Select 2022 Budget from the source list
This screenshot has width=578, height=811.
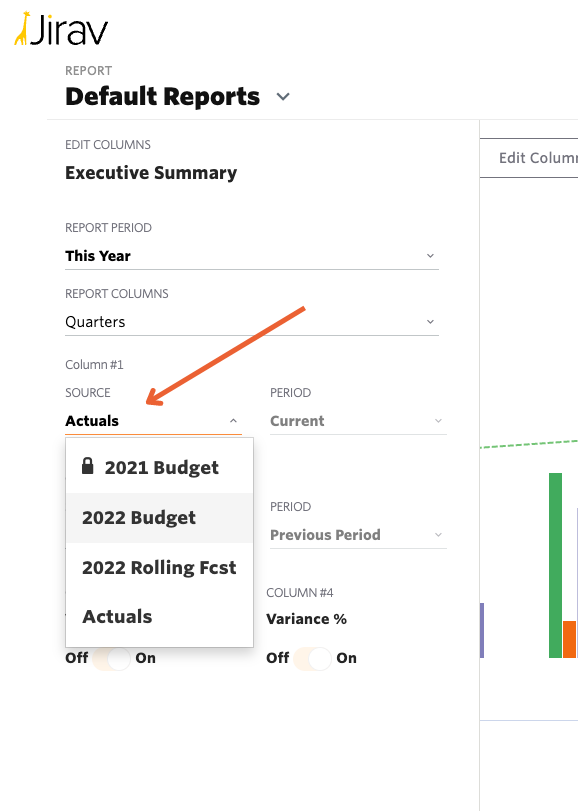[138, 518]
